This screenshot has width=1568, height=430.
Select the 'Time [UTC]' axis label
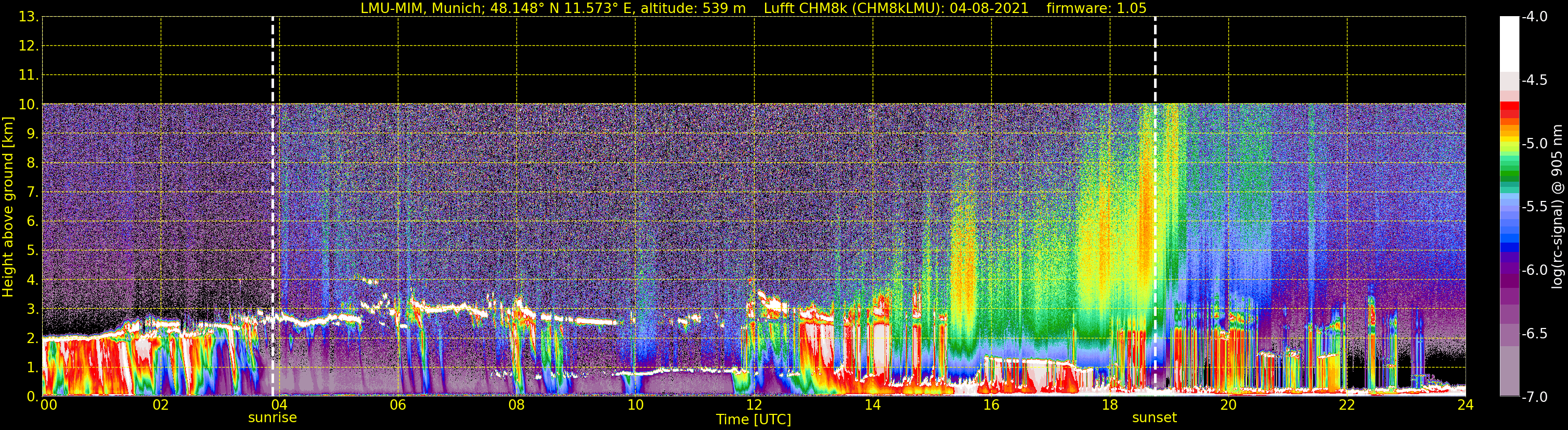(x=754, y=420)
